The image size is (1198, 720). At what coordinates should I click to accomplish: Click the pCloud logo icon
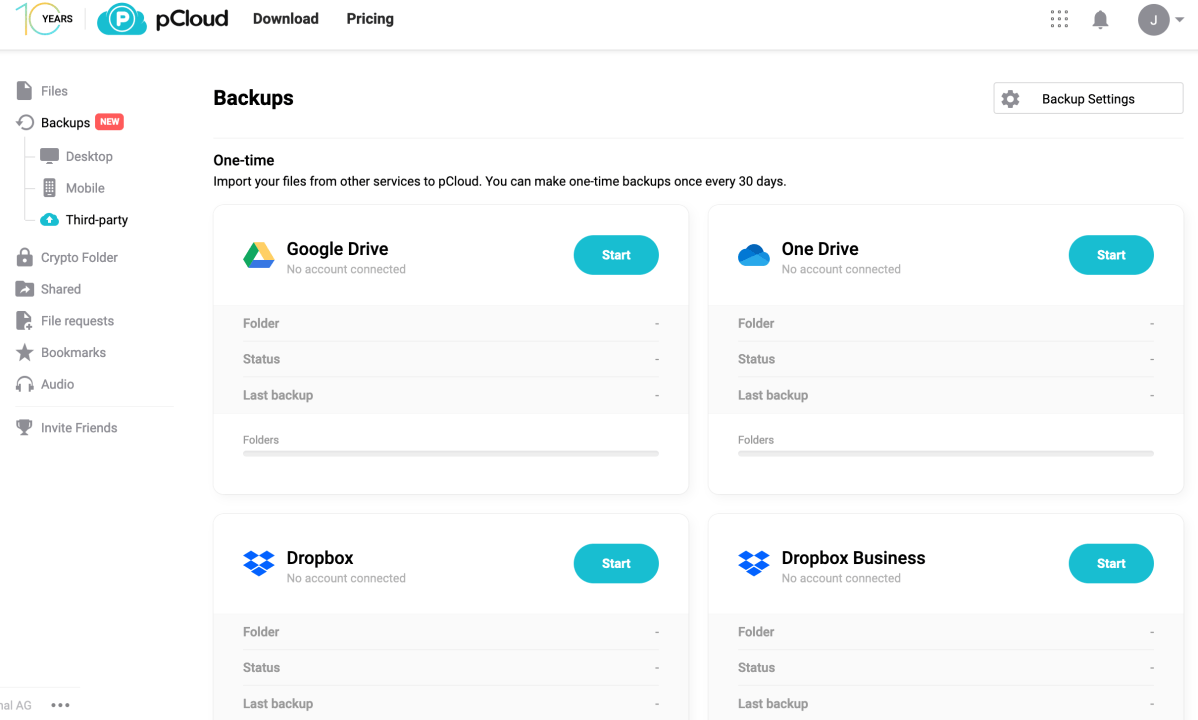click(121, 19)
